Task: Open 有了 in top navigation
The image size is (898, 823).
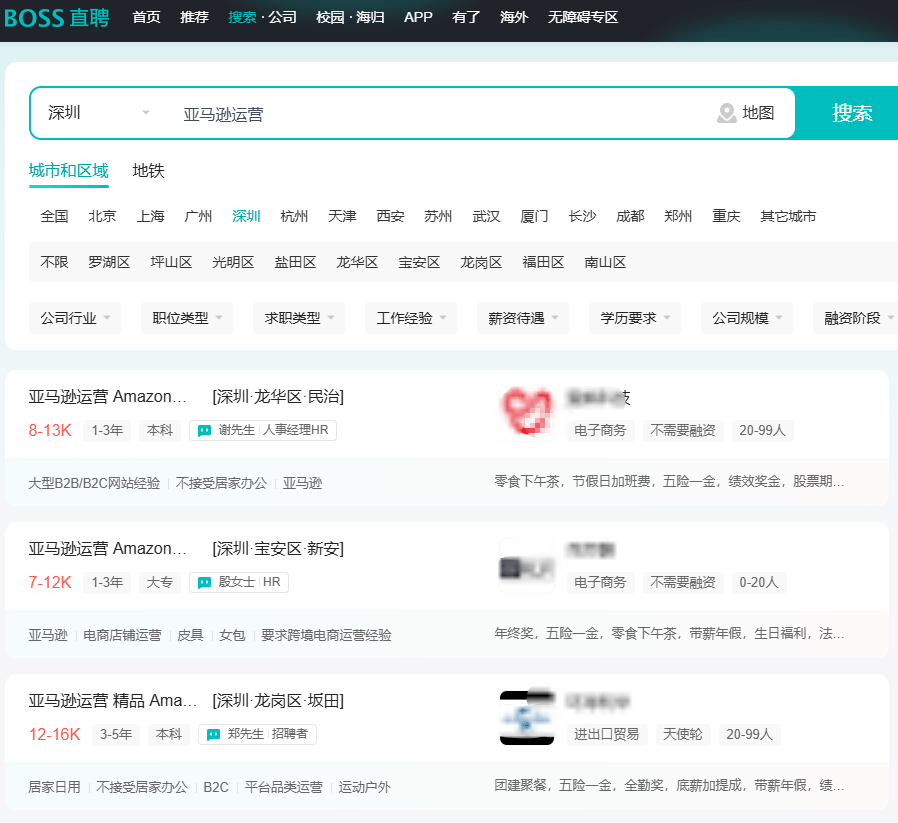Action: (466, 17)
